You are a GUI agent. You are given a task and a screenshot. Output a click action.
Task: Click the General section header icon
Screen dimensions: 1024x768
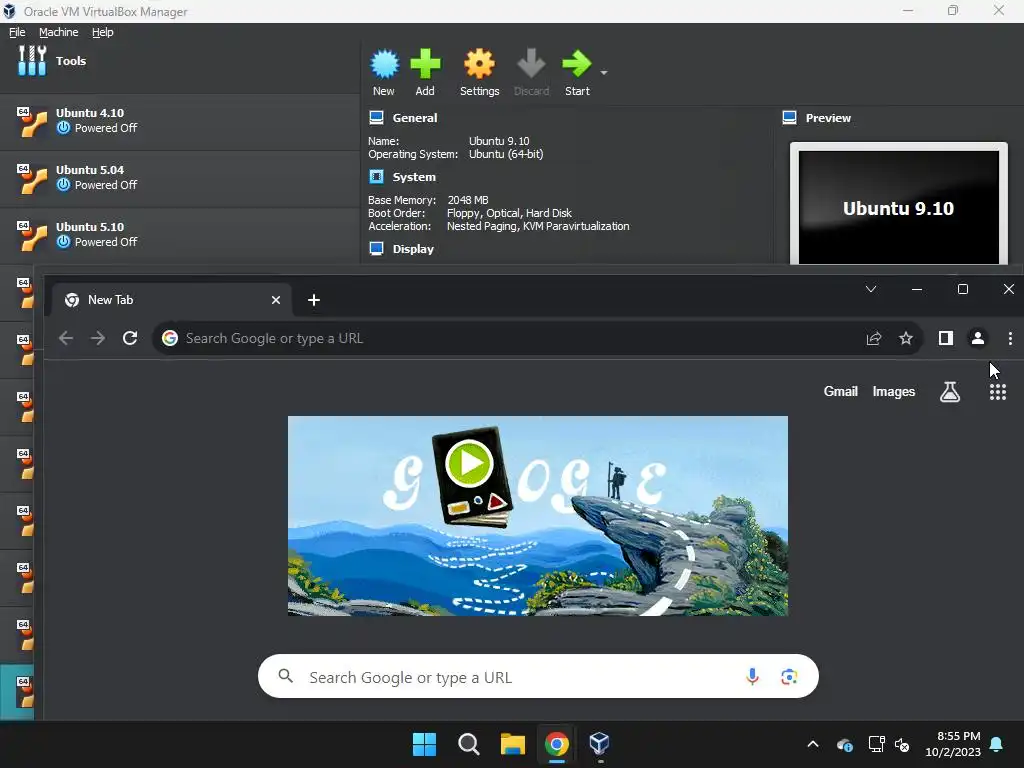click(x=376, y=118)
